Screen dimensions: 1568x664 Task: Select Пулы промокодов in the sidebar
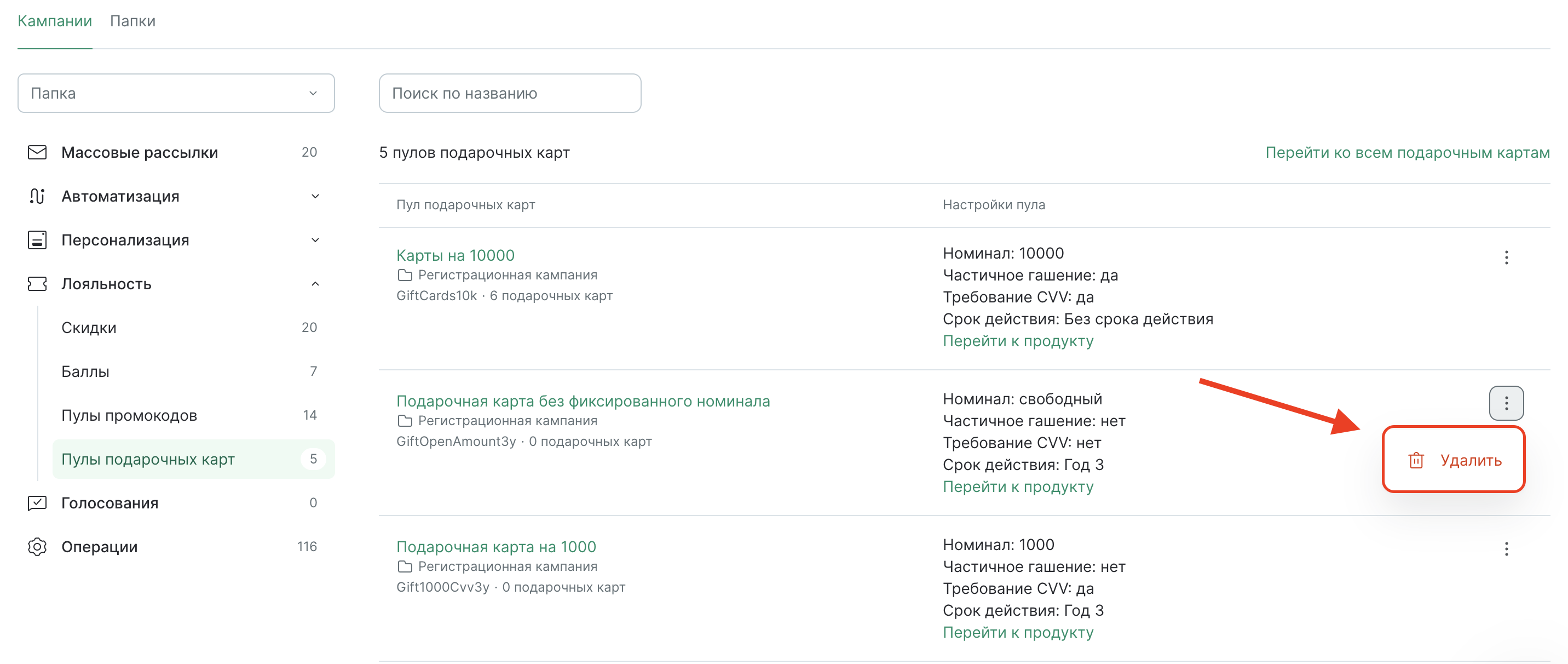pyautogui.click(x=129, y=415)
